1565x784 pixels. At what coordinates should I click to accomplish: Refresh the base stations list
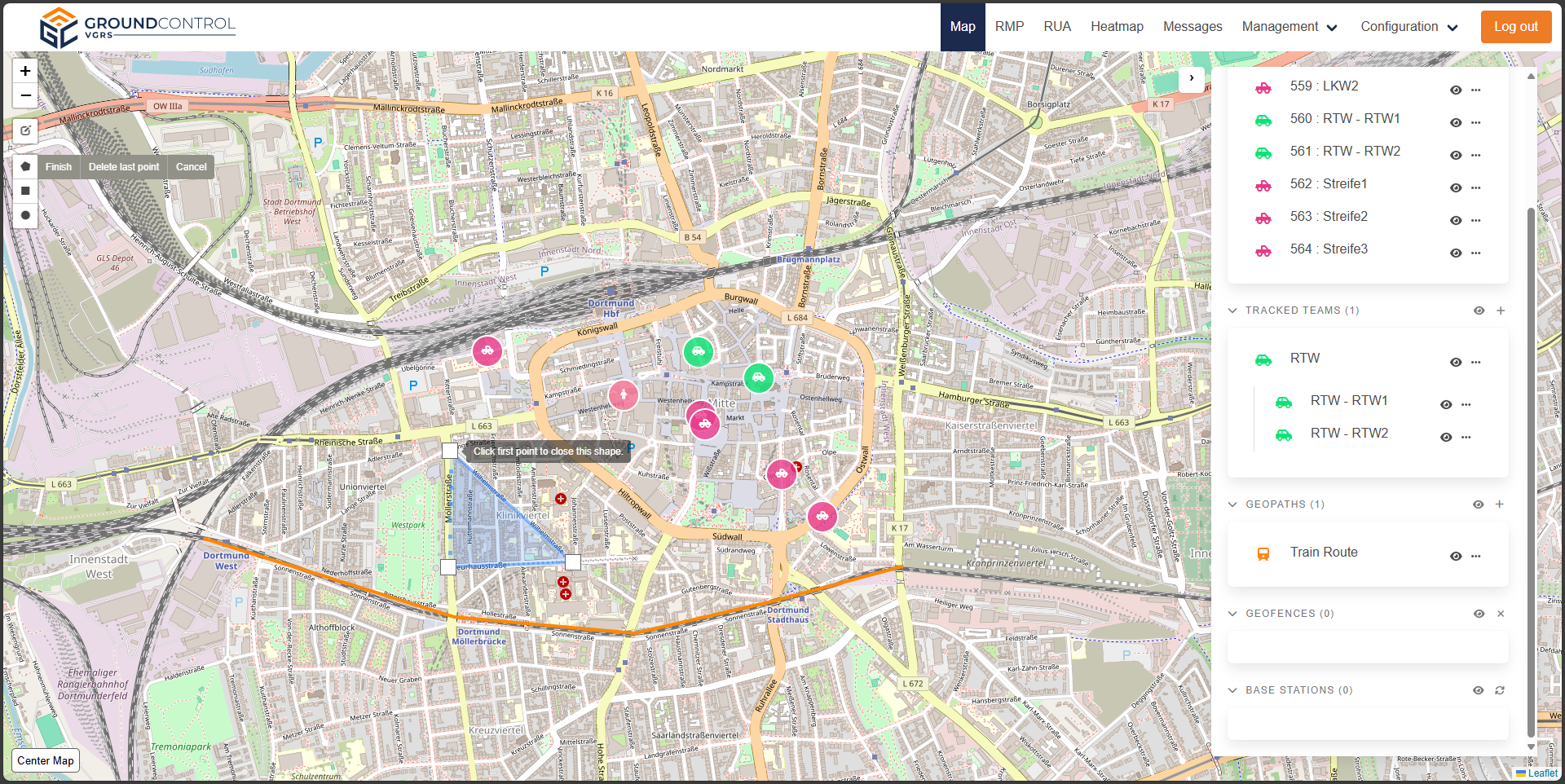click(1500, 690)
